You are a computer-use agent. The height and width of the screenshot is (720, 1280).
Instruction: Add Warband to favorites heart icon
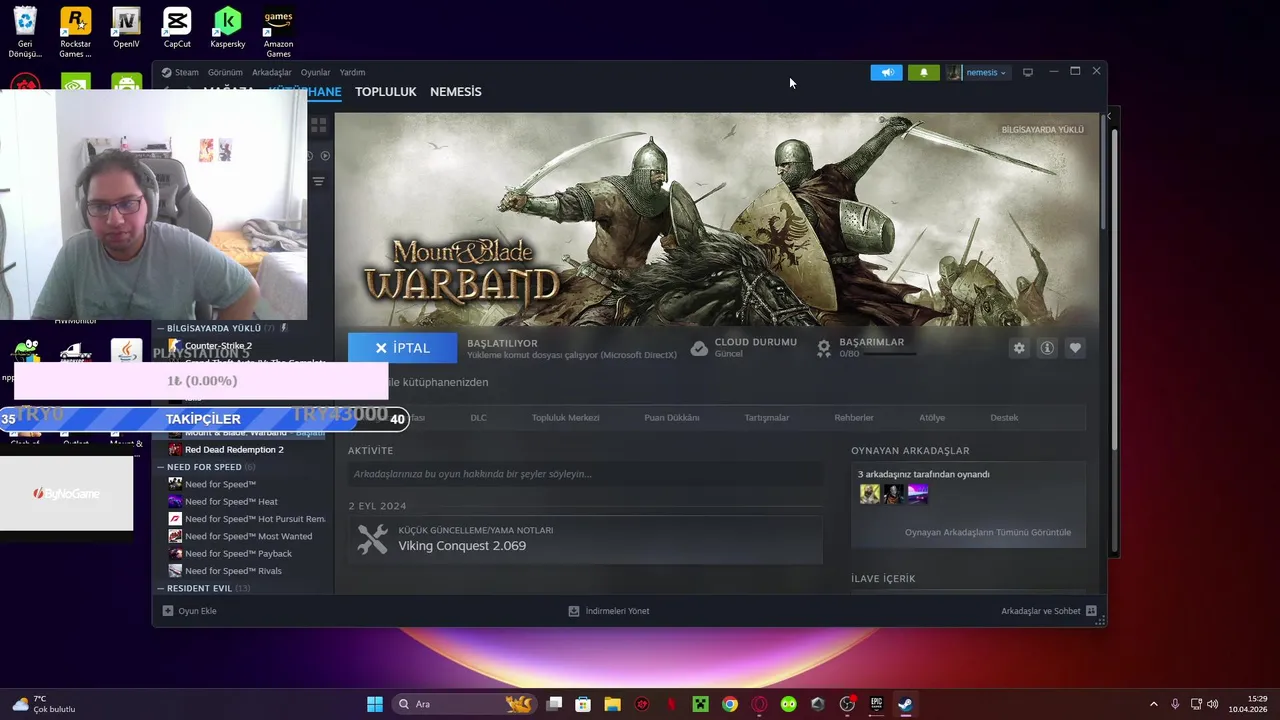click(1075, 348)
